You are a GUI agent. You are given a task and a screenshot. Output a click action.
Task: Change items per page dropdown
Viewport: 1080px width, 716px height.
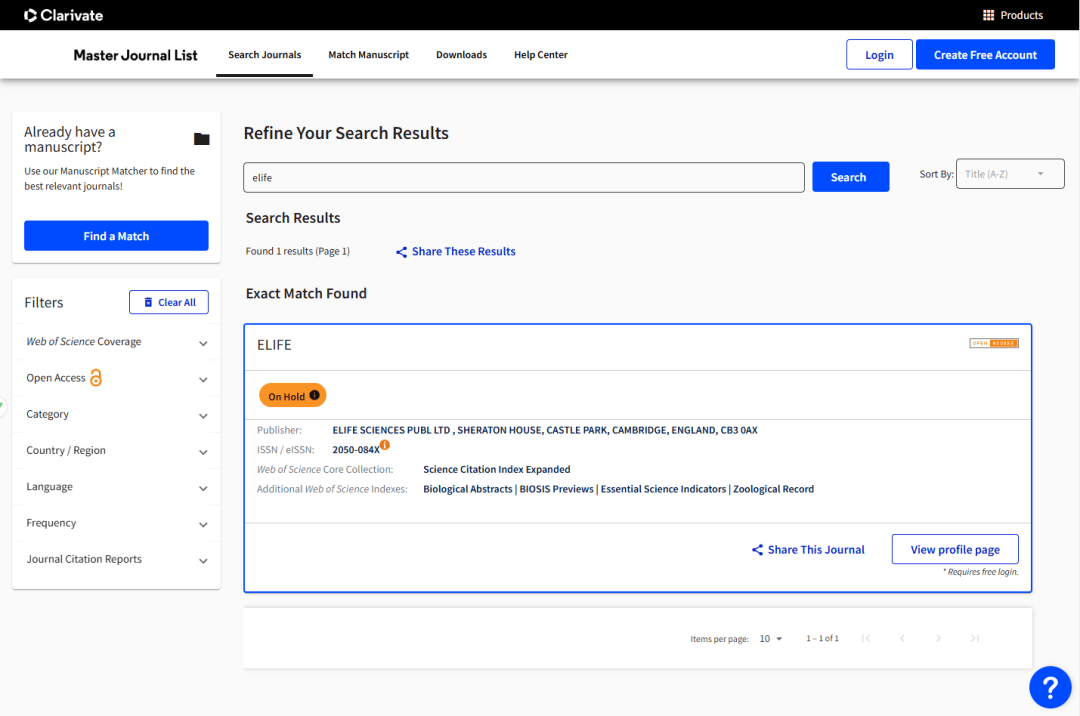click(x=770, y=638)
